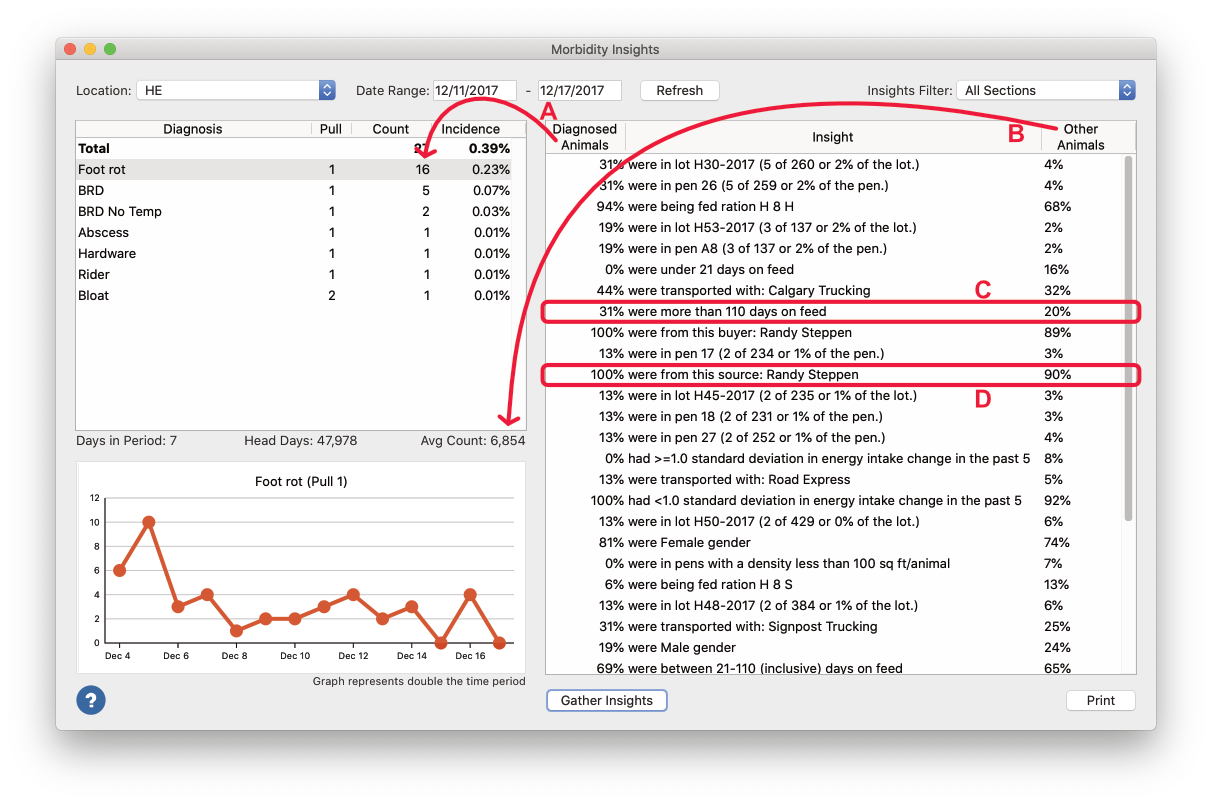Click the end date field 12/17/2017
The height and width of the screenshot is (804, 1212).
580,90
